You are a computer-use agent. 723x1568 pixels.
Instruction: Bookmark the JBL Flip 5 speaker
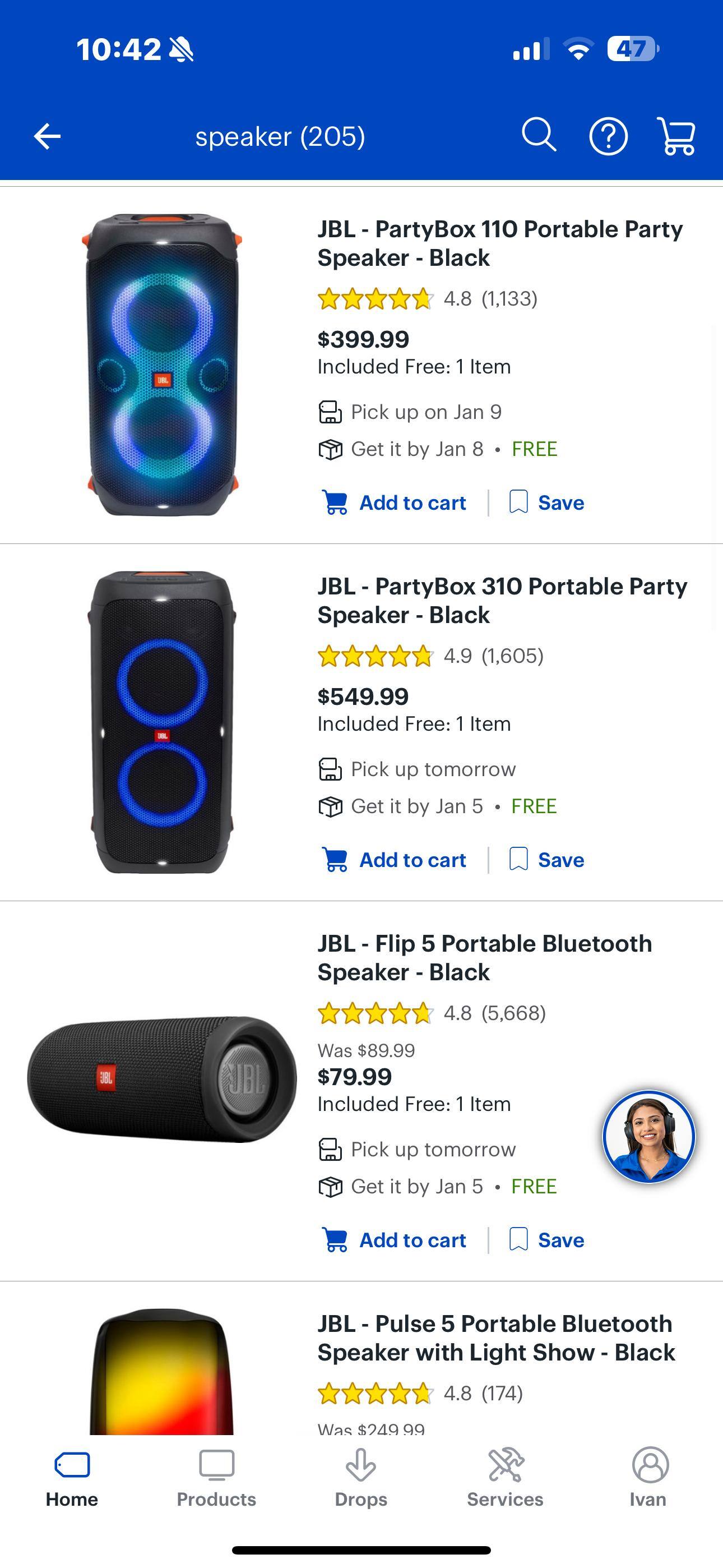(546, 1240)
